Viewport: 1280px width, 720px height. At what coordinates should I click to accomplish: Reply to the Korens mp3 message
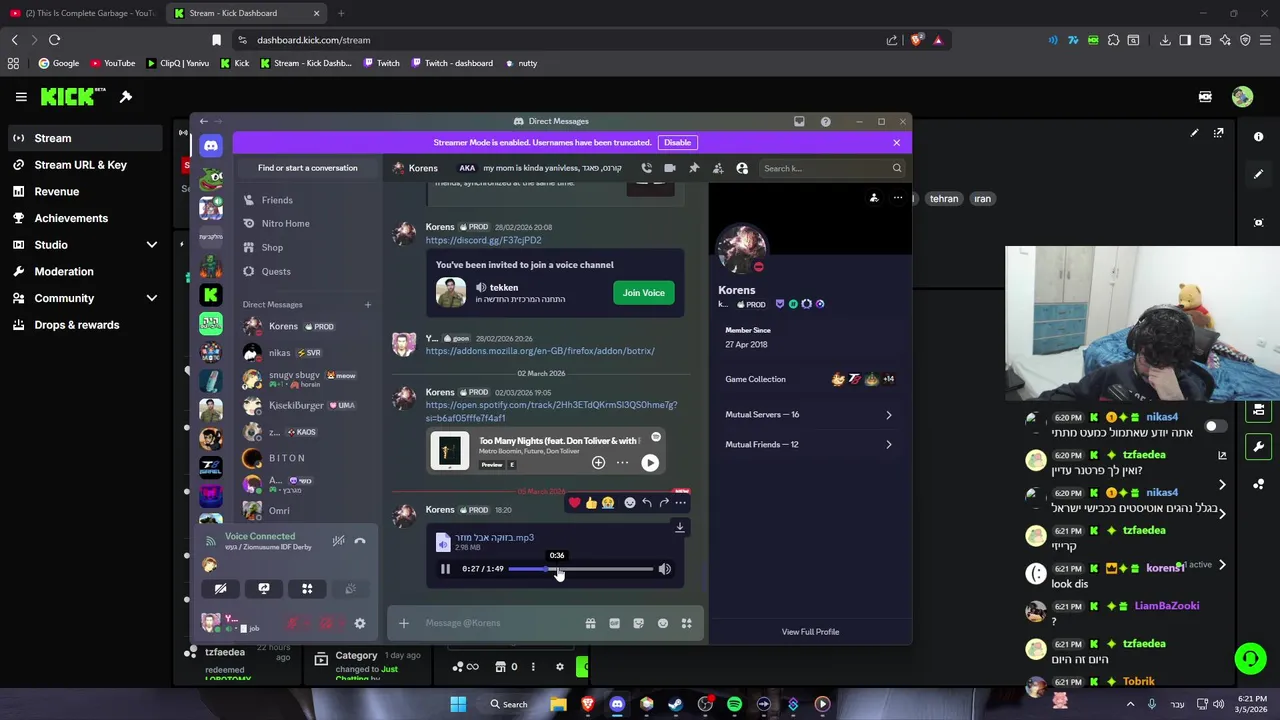tap(647, 502)
